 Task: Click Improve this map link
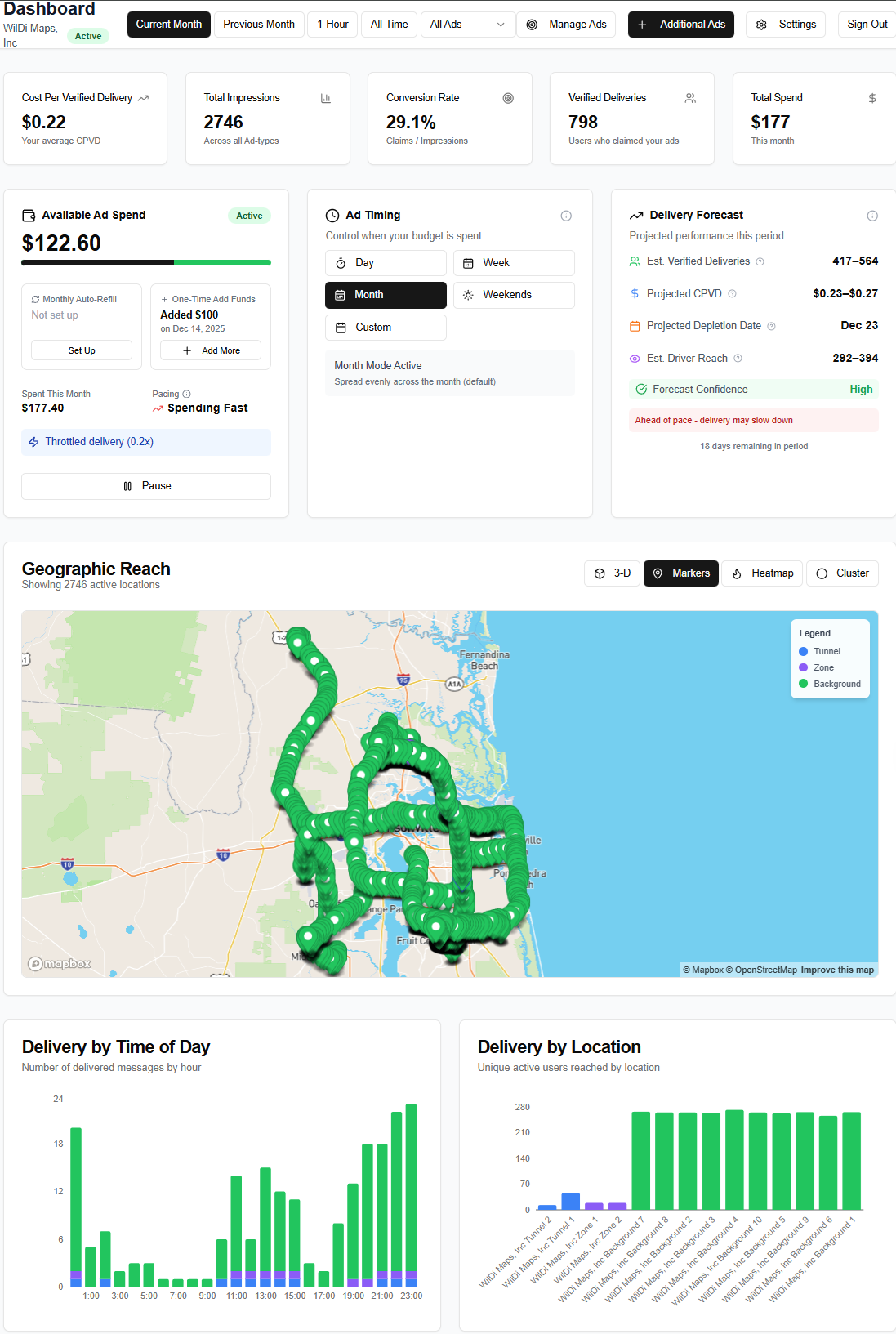(837, 970)
